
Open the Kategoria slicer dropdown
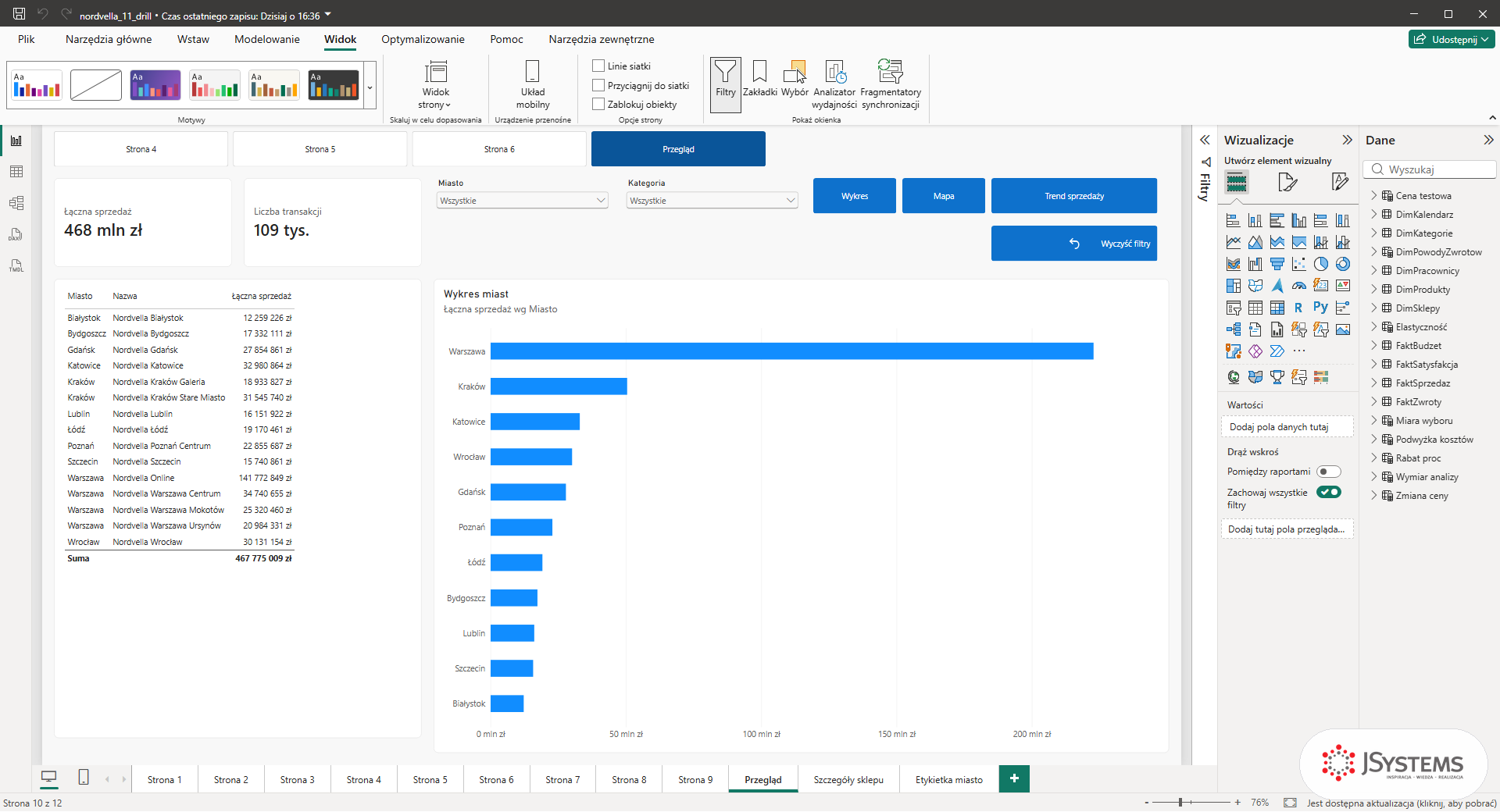pyautogui.click(x=712, y=201)
